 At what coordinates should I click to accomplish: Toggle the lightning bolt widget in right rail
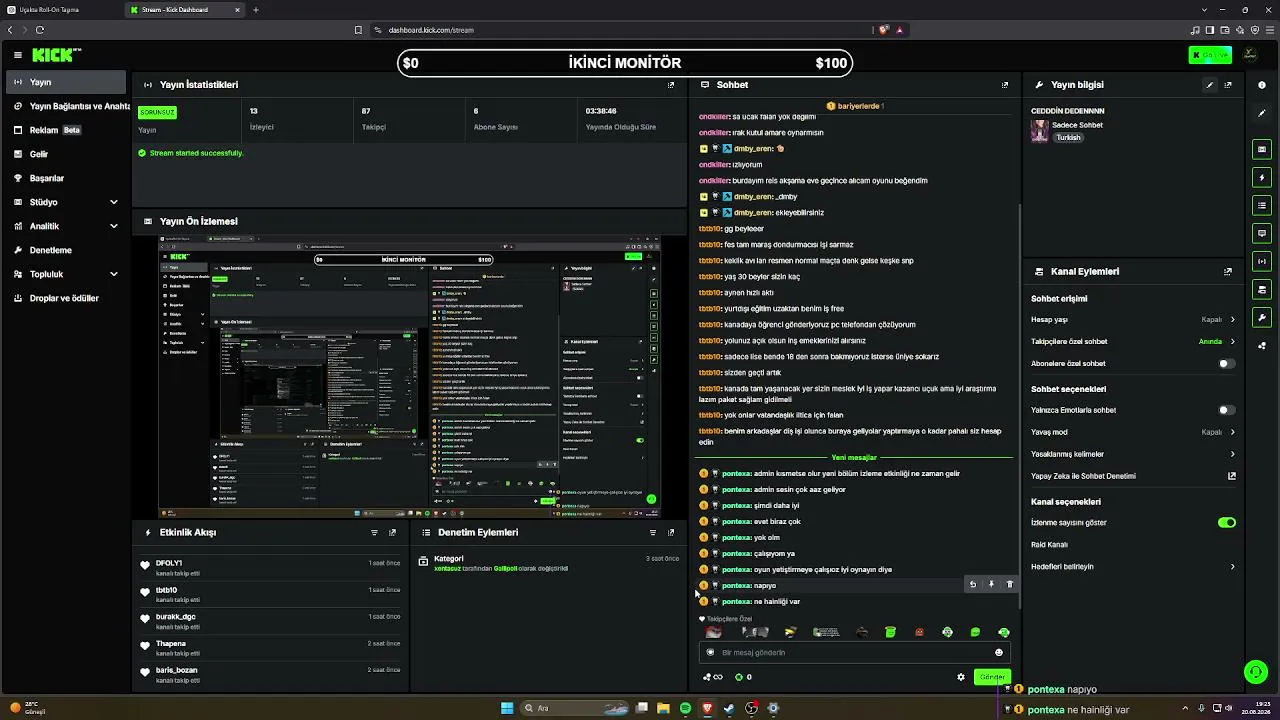point(1262,177)
